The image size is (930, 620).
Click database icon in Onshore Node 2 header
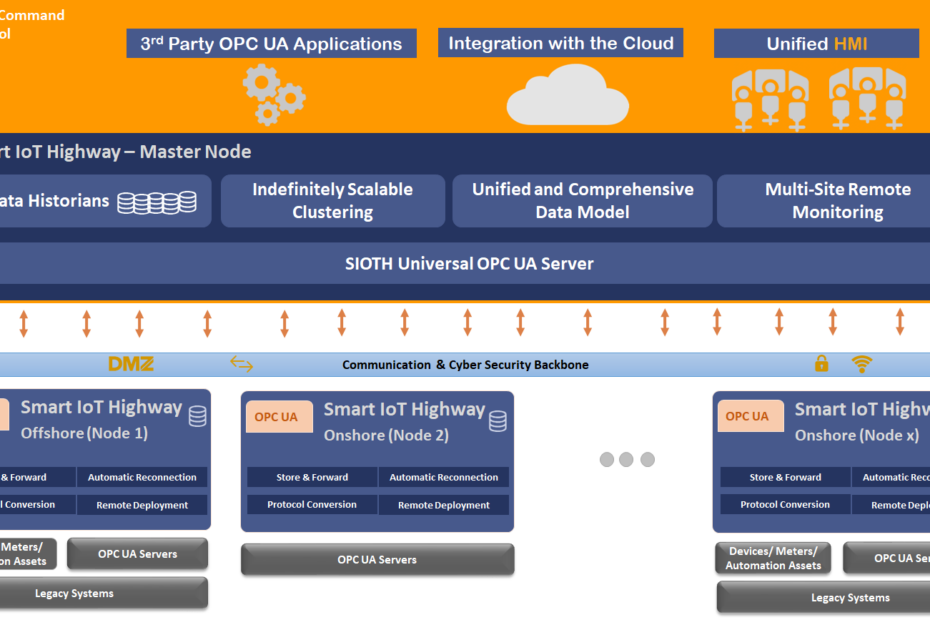click(x=497, y=421)
